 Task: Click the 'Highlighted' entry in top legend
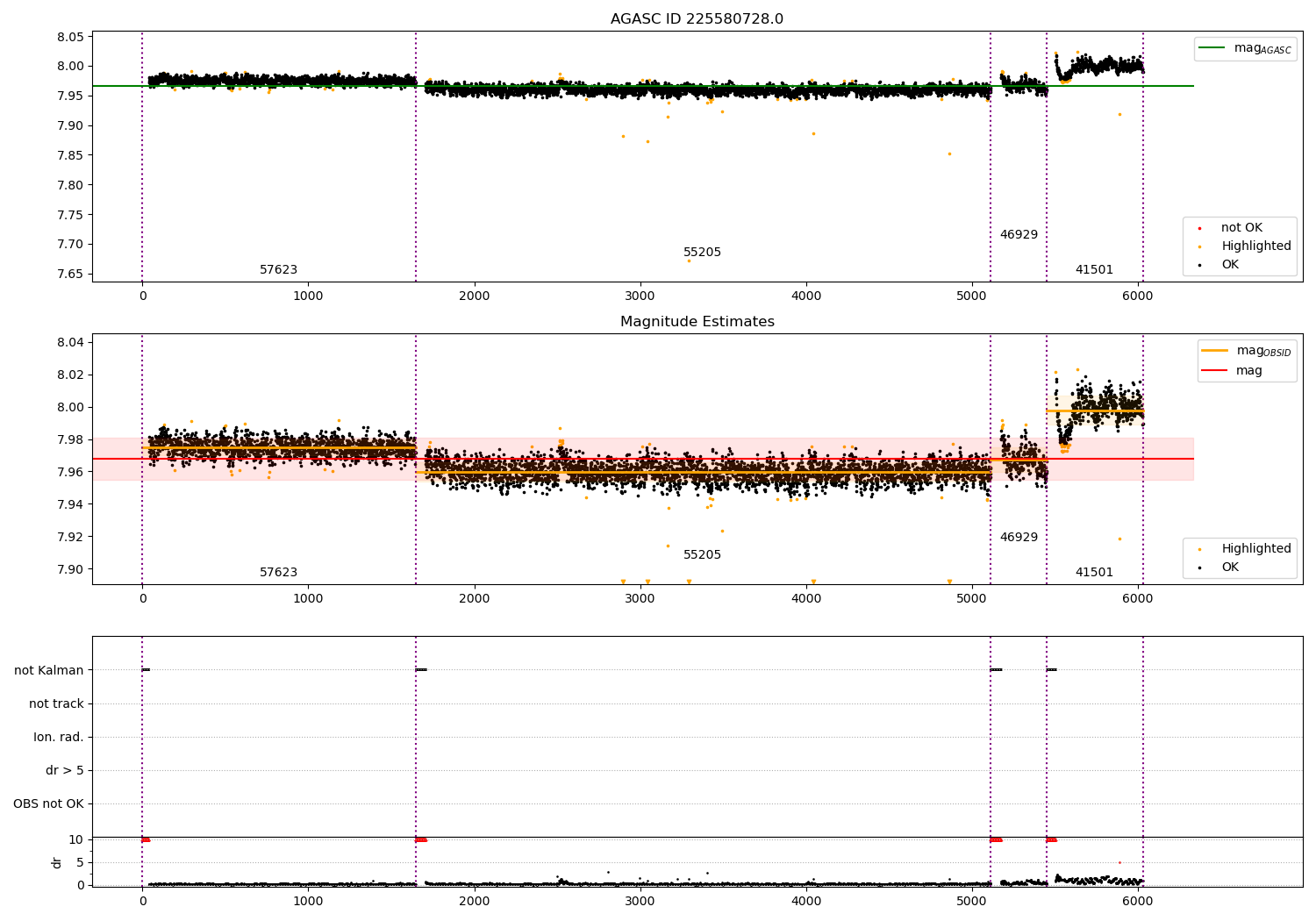point(1255,246)
